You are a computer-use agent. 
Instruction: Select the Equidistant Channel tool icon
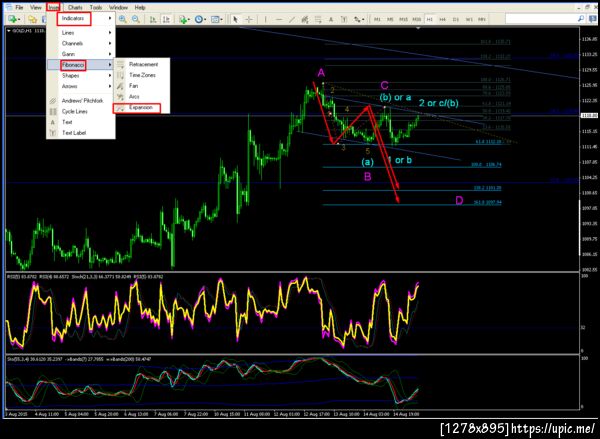[305, 19]
